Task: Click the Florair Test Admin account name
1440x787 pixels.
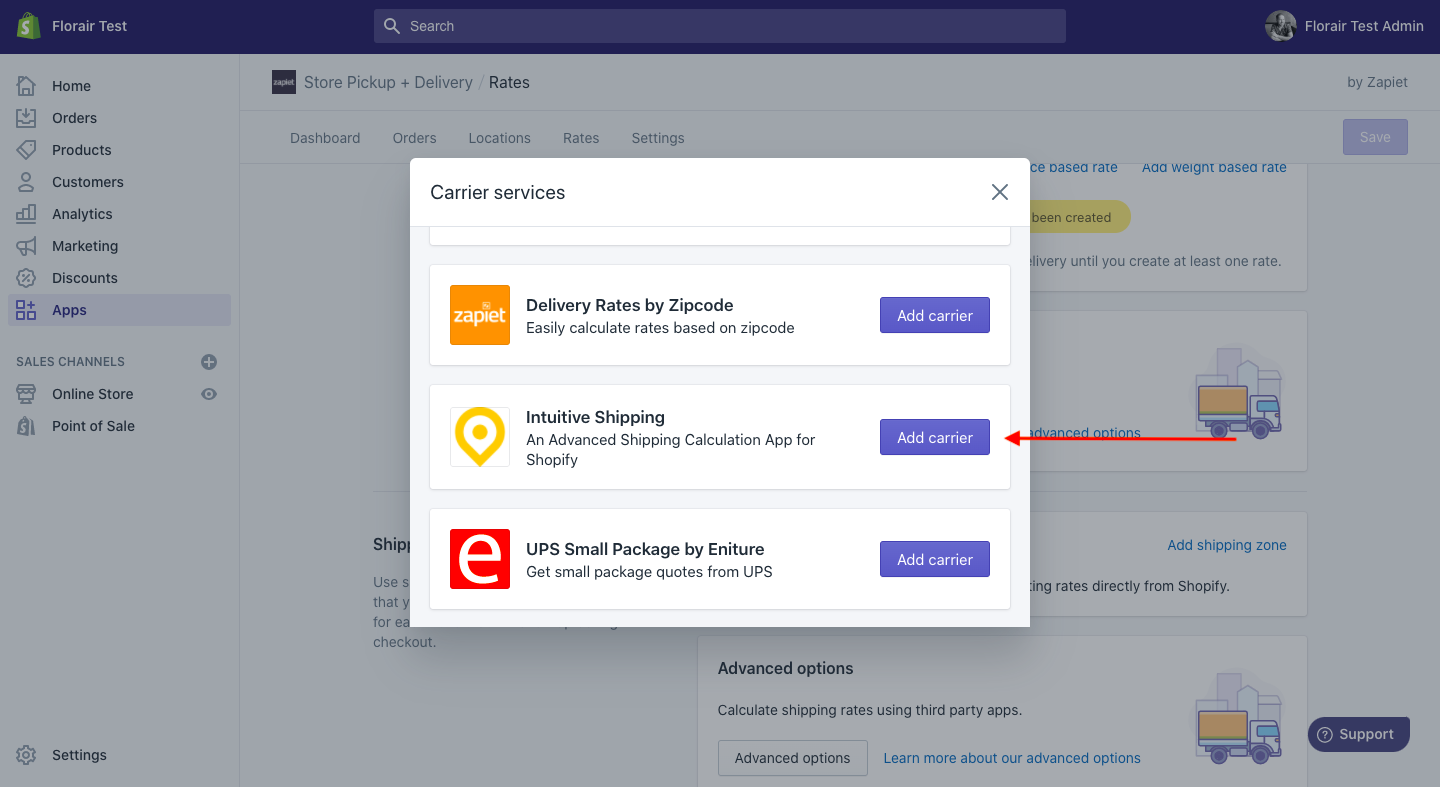Action: 1364,26
